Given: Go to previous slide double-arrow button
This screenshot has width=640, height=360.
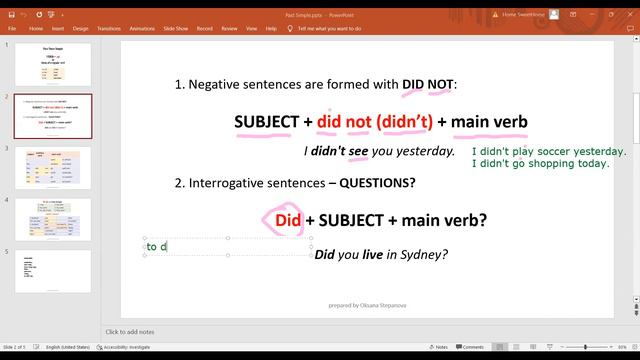Looking at the screenshot, I should coord(636,306).
